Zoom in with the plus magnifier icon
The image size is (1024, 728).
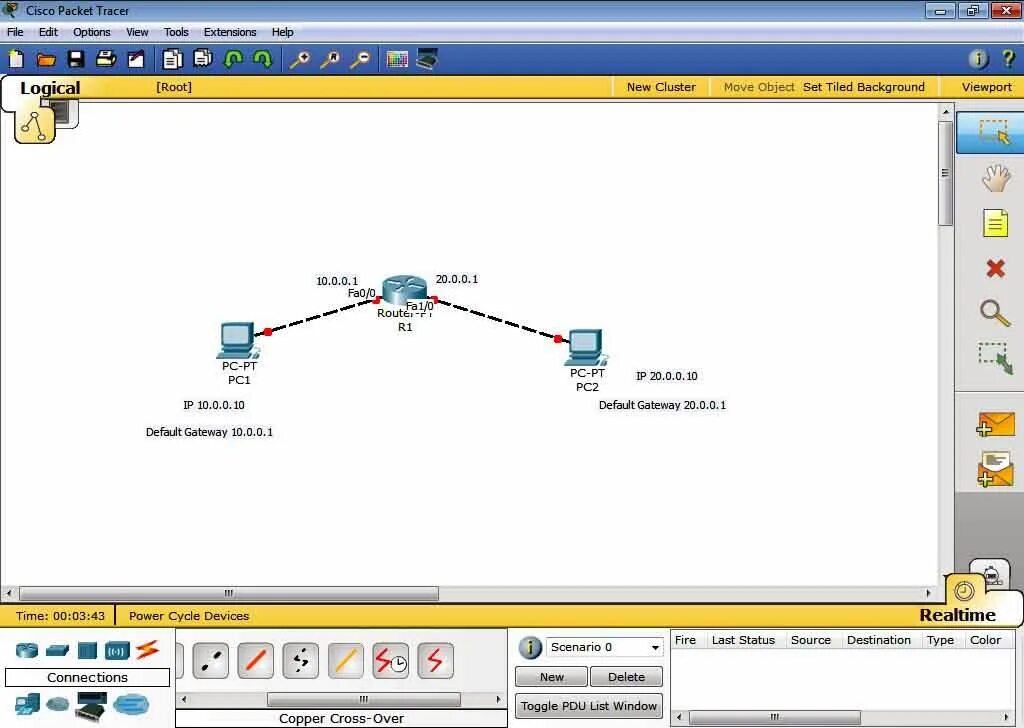pyautogui.click(x=300, y=60)
